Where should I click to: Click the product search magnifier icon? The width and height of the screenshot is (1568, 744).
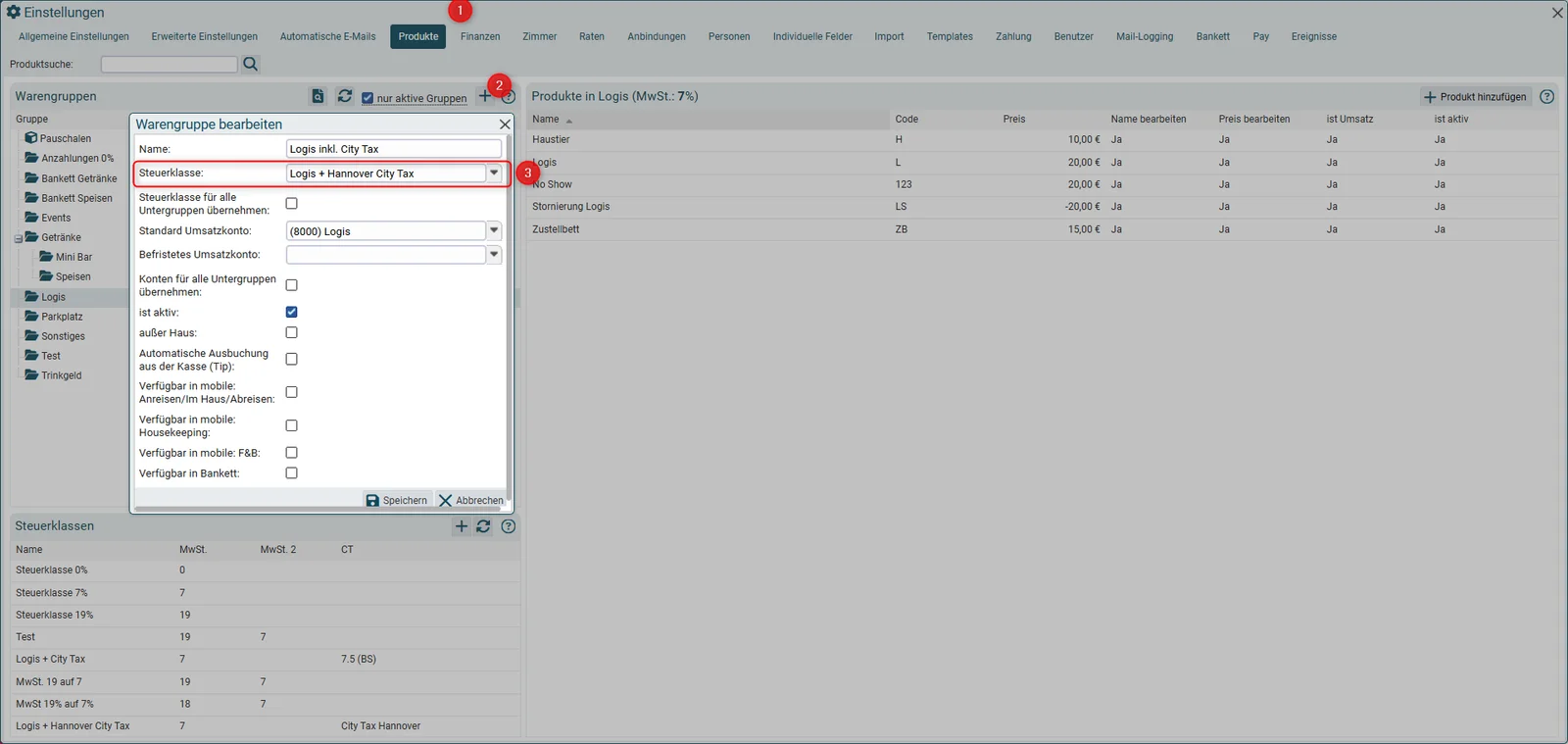point(250,64)
